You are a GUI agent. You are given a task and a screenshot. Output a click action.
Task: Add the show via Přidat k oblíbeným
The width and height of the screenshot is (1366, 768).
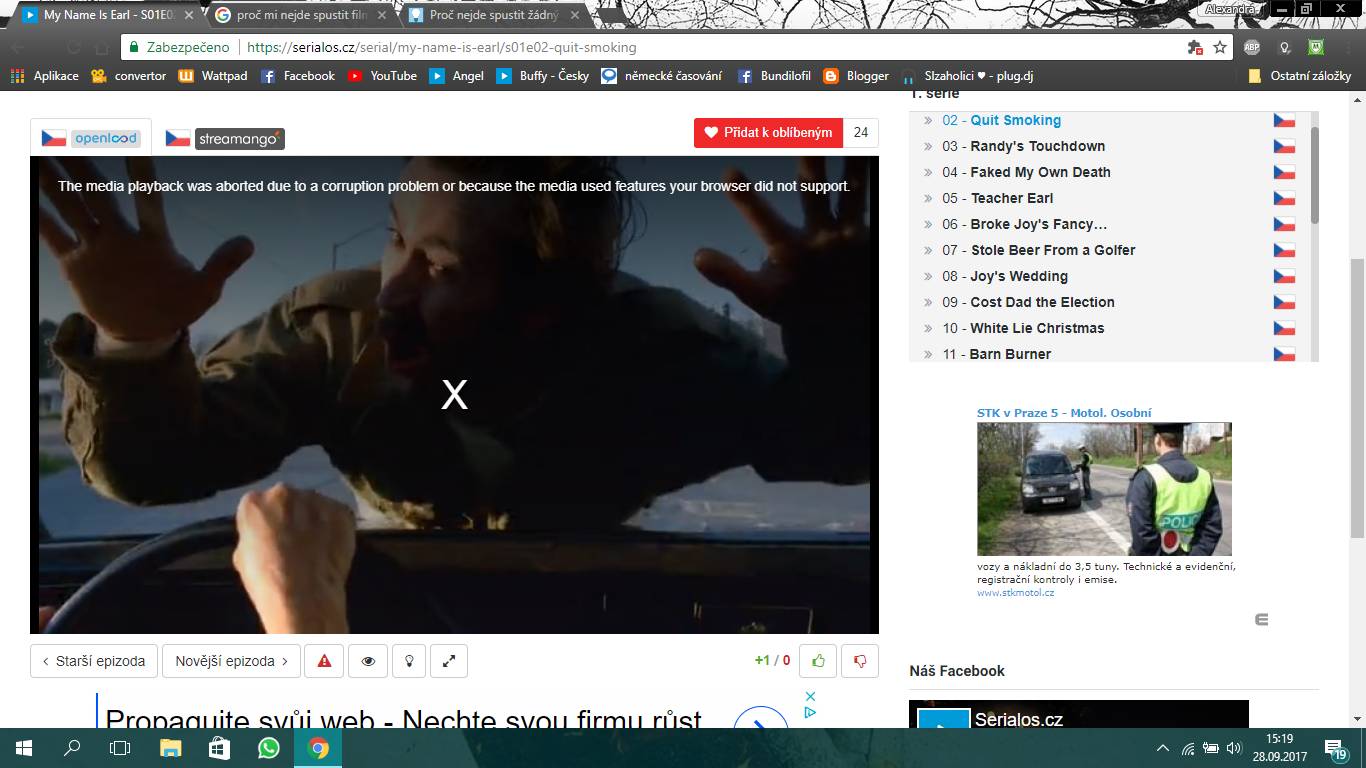tap(768, 132)
